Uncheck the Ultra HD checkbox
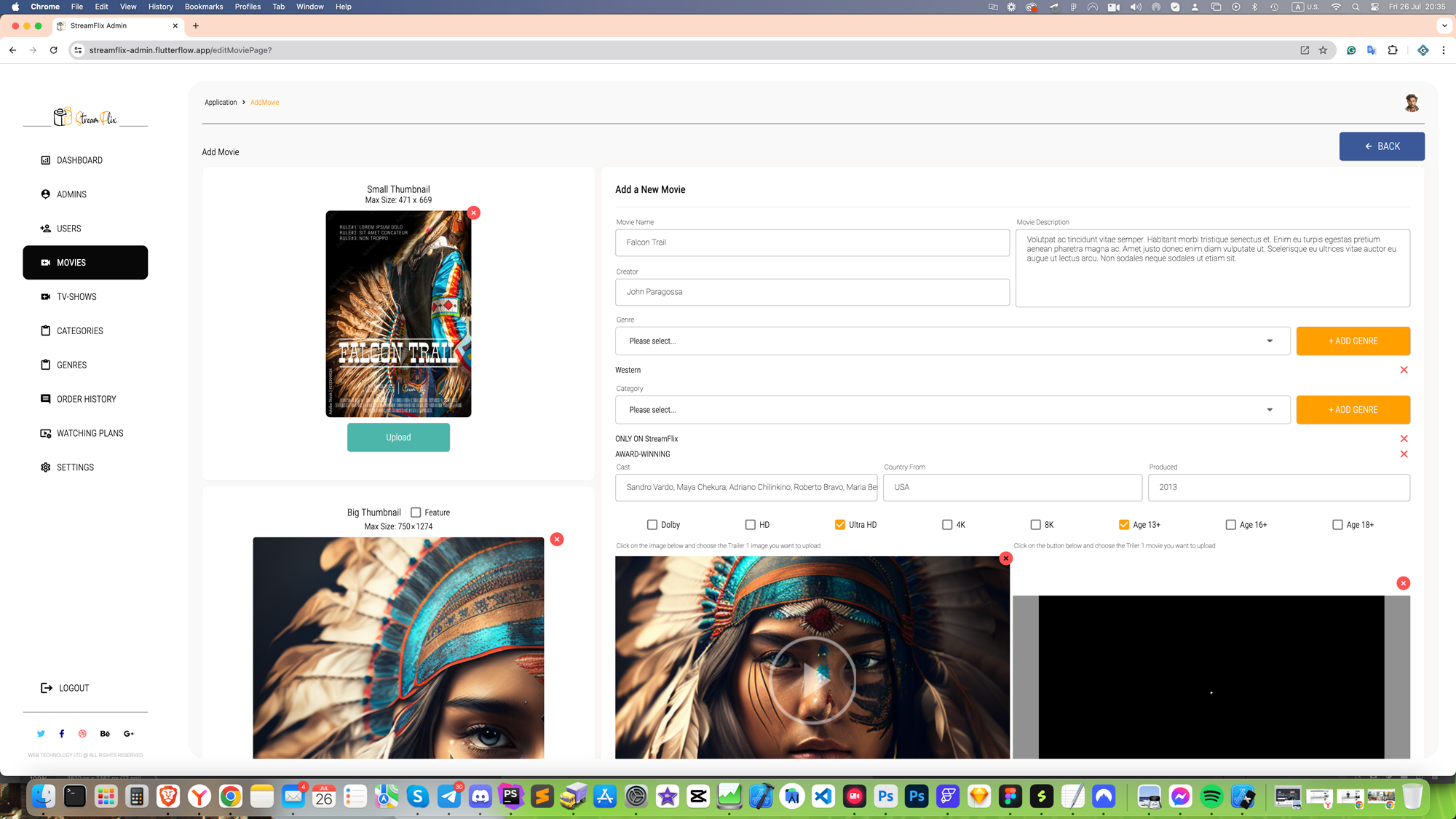The image size is (1456, 819). (840, 525)
